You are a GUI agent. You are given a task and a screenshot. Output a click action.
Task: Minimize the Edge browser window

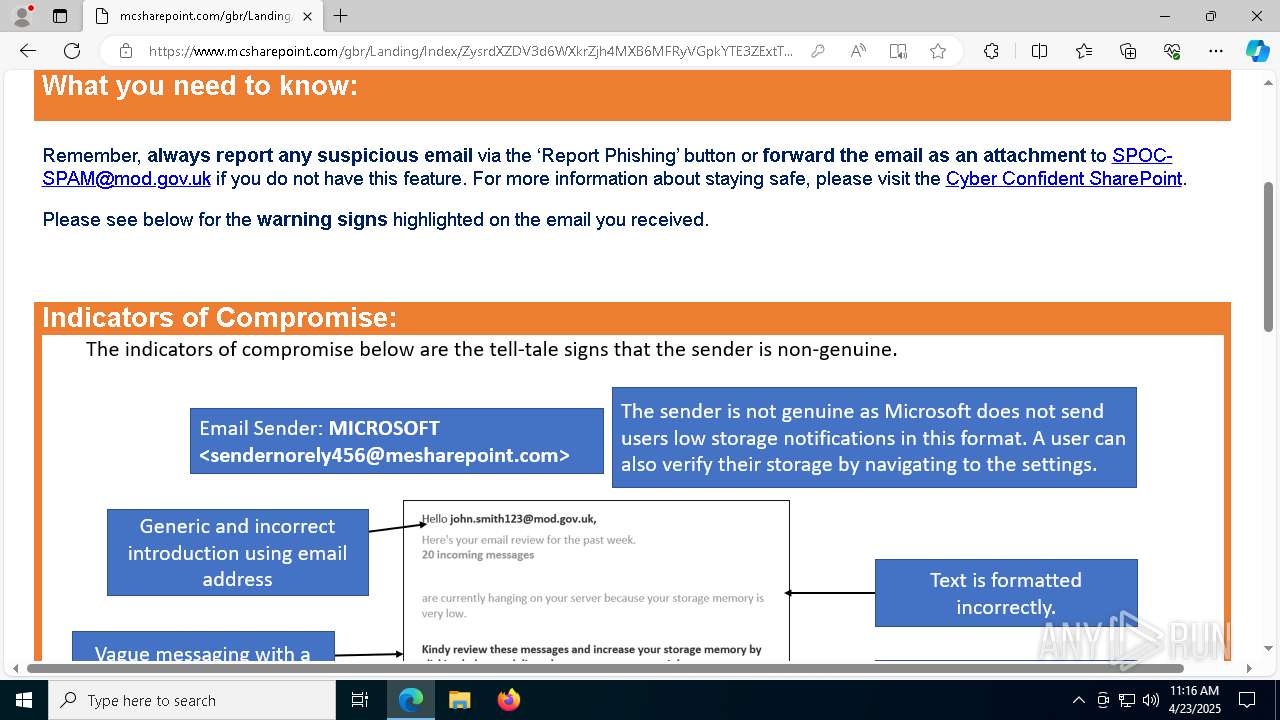1165,16
